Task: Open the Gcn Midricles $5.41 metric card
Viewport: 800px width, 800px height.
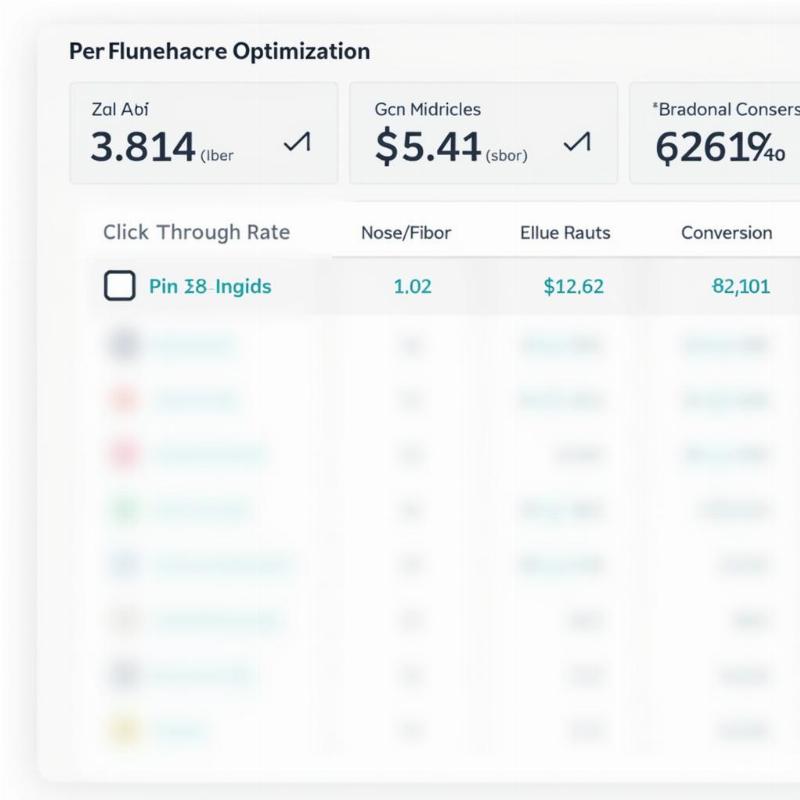Action: [483, 133]
